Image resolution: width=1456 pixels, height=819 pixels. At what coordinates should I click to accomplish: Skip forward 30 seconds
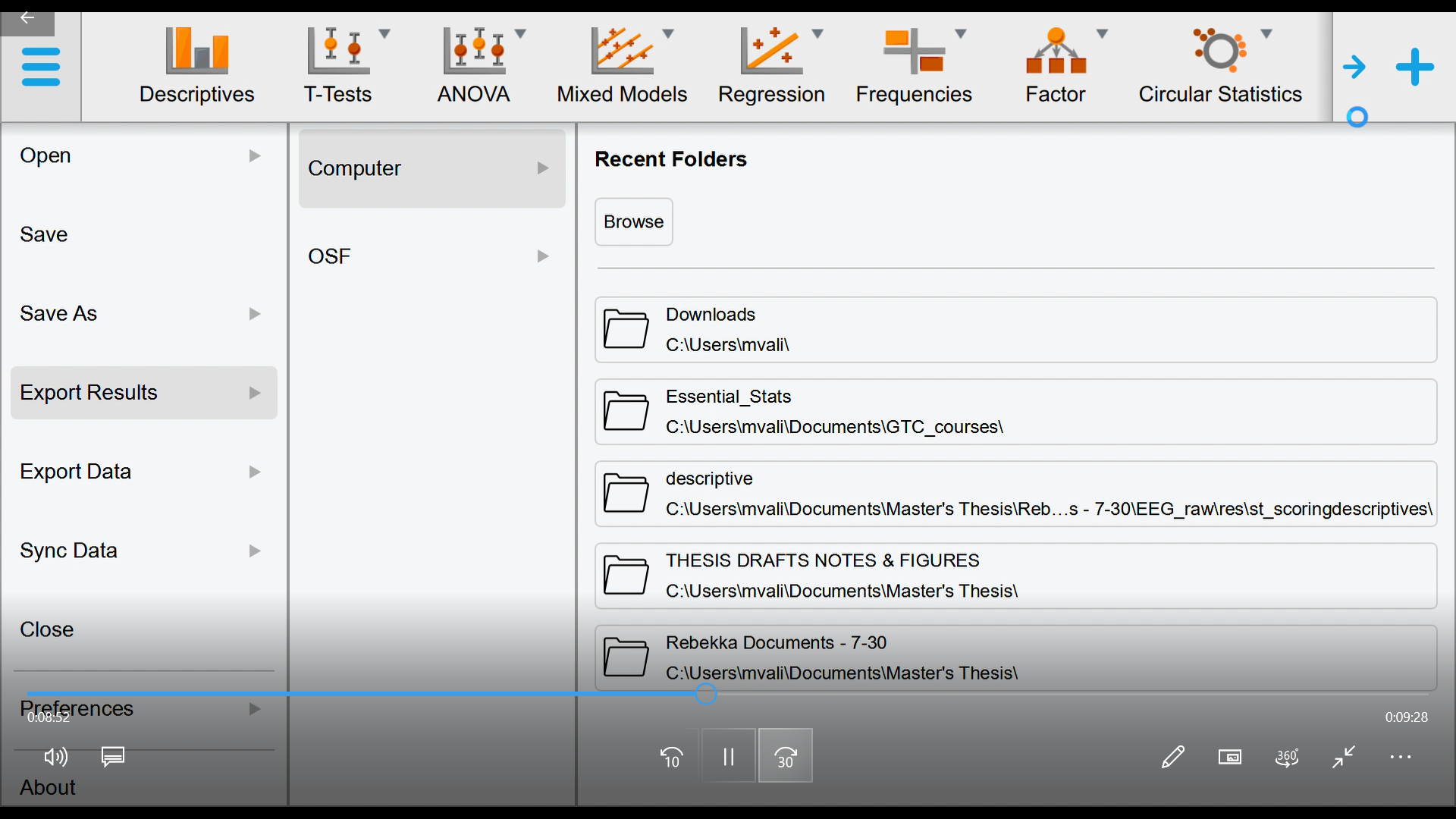pyautogui.click(x=785, y=755)
